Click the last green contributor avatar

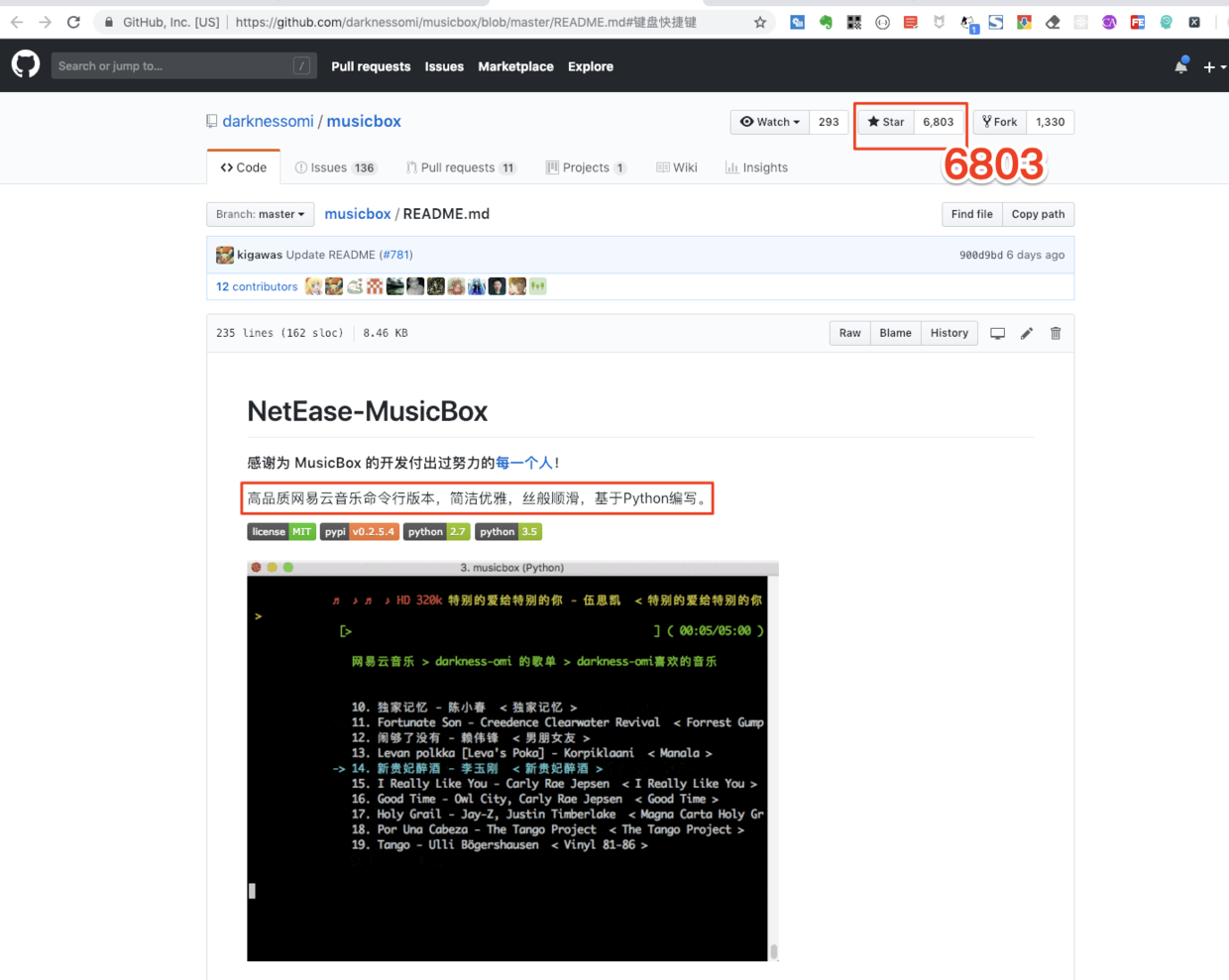click(x=537, y=286)
